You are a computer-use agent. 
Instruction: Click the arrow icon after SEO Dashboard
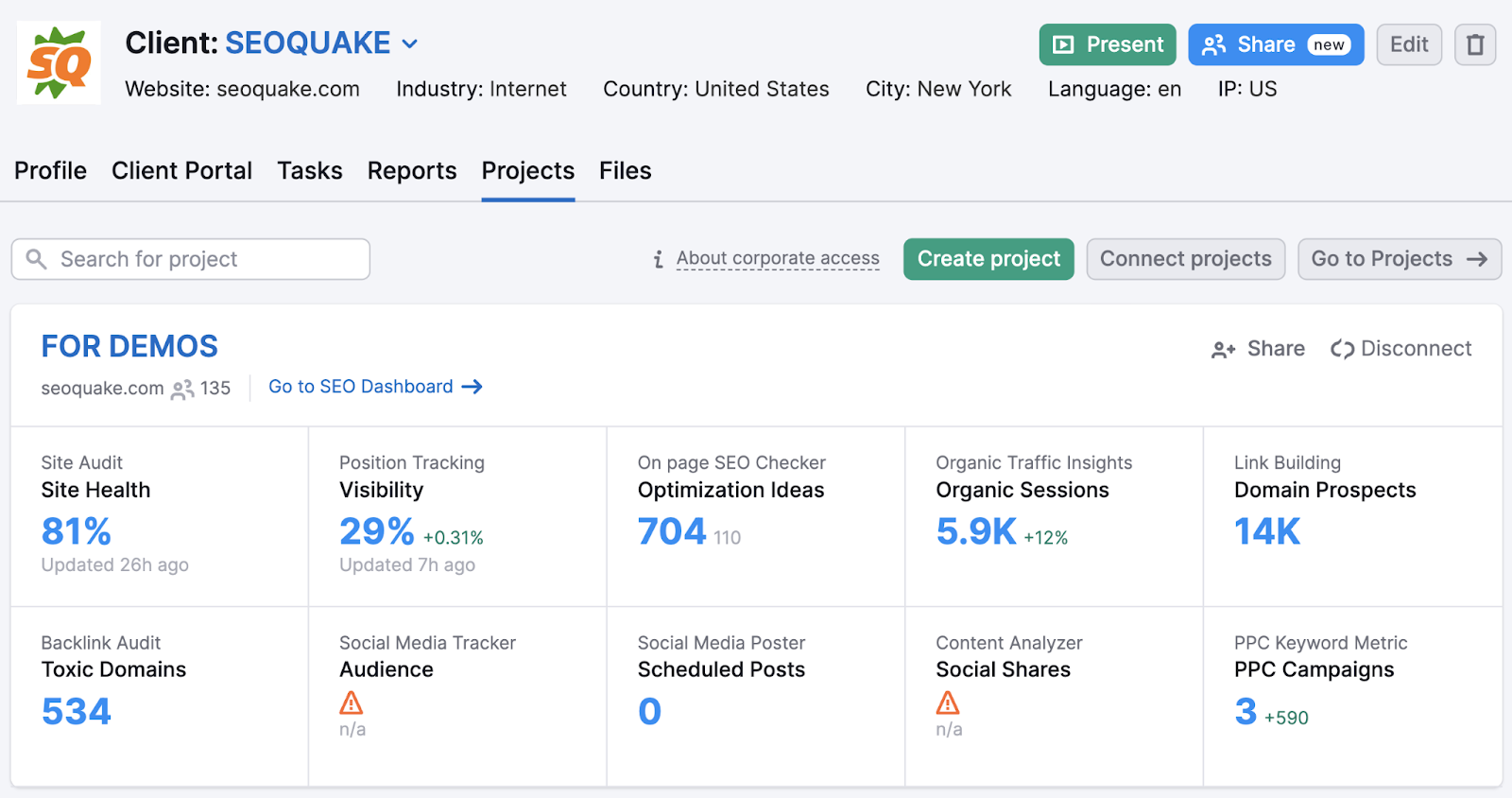click(472, 387)
